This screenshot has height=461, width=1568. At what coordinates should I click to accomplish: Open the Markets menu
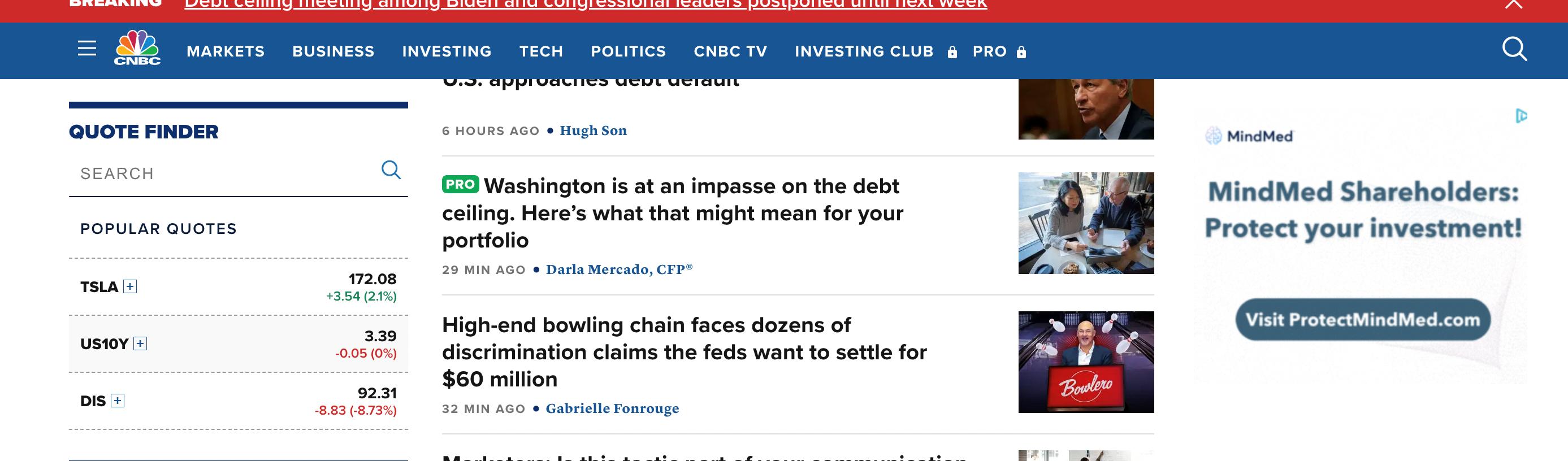[x=225, y=52]
